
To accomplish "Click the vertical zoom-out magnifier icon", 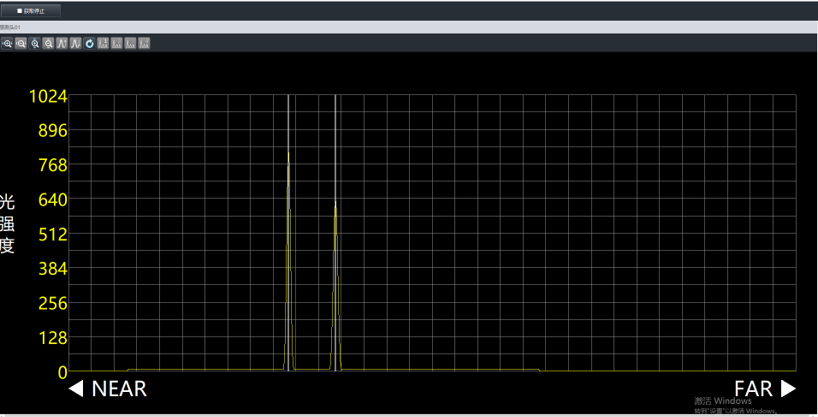I will tap(48, 44).
